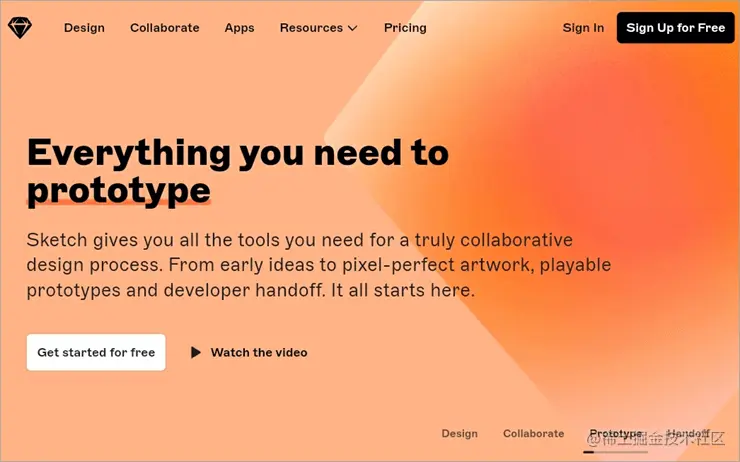Select the Handoff slide tab
The width and height of the screenshot is (740, 462).
coord(688,433)
